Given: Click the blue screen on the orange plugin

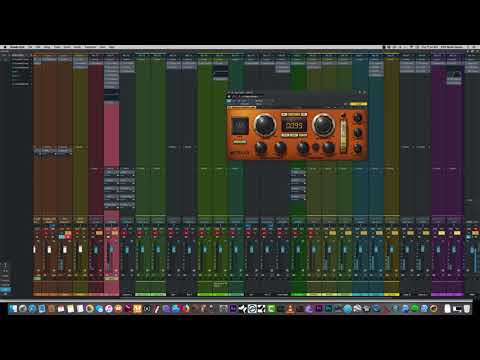Looking at the screenshot, I should pyautogui.click(x=240, y=125).
